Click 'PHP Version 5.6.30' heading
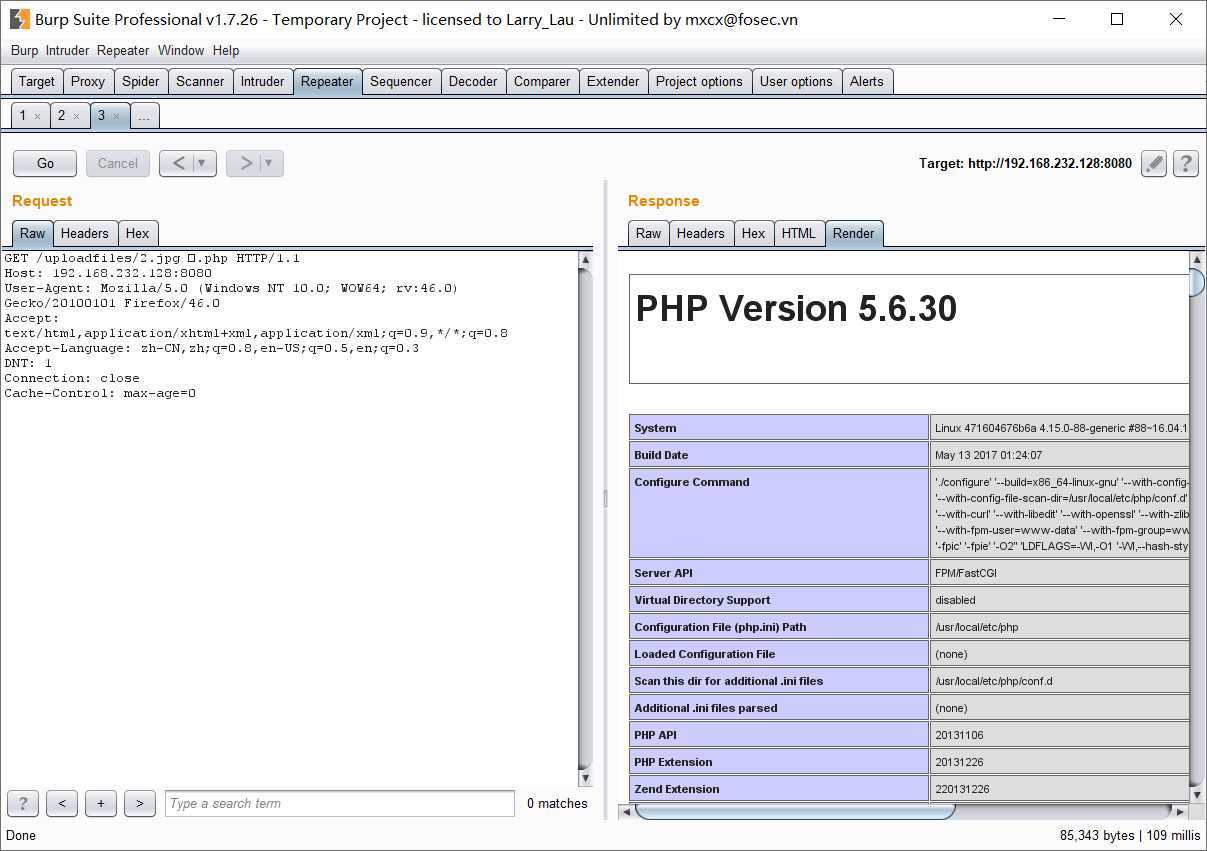 pyautogui.click(x=796, y=309)
